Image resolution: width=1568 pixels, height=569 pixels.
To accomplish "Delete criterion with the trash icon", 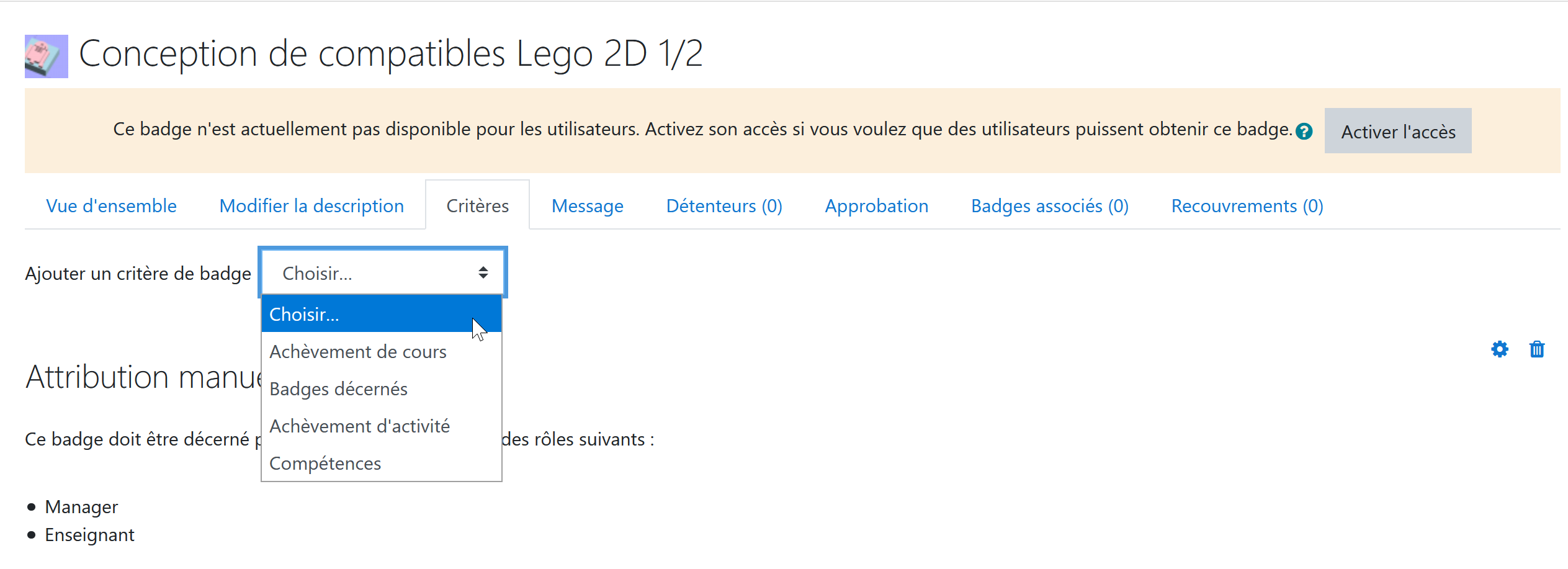I will click(x=1536, y=349).
